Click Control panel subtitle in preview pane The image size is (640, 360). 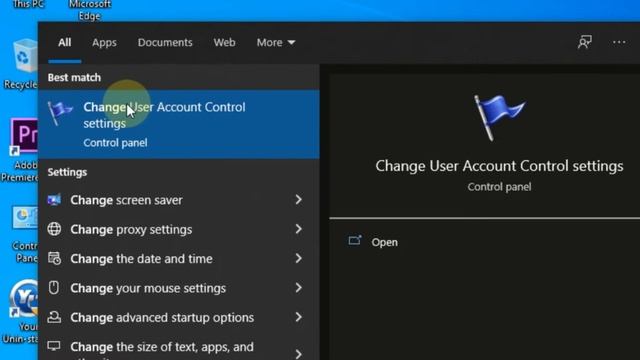click(499, 187)
